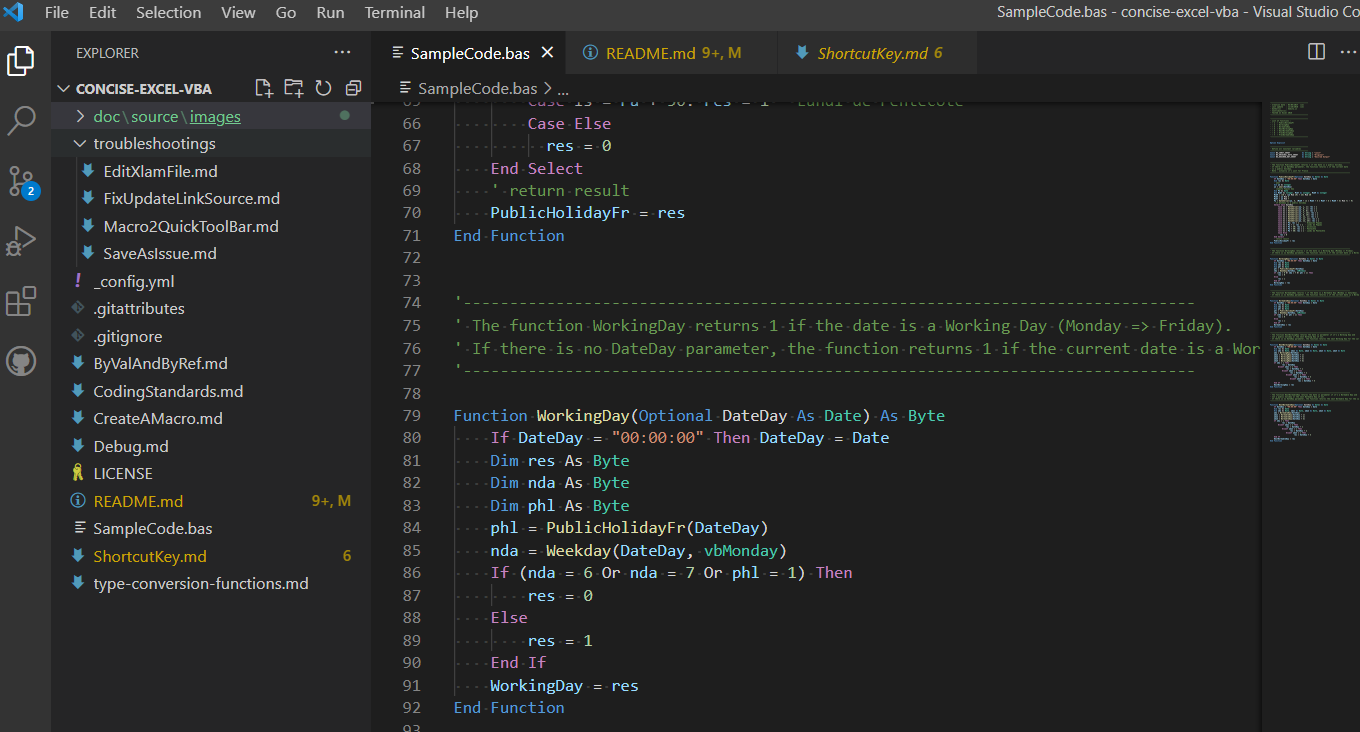Open ByValAndByRef.md file
This screenshot has height=732, width=1360.
(x=211, y=364)
